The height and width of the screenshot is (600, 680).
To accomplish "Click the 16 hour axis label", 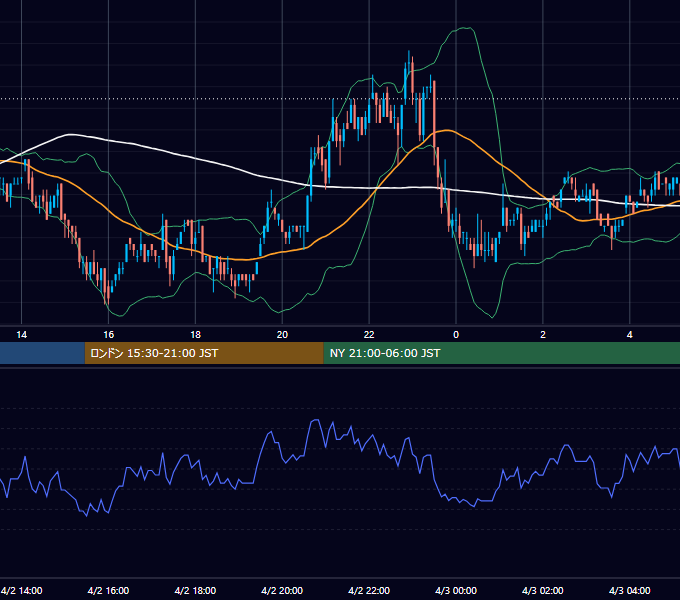I will coord(108,335).
